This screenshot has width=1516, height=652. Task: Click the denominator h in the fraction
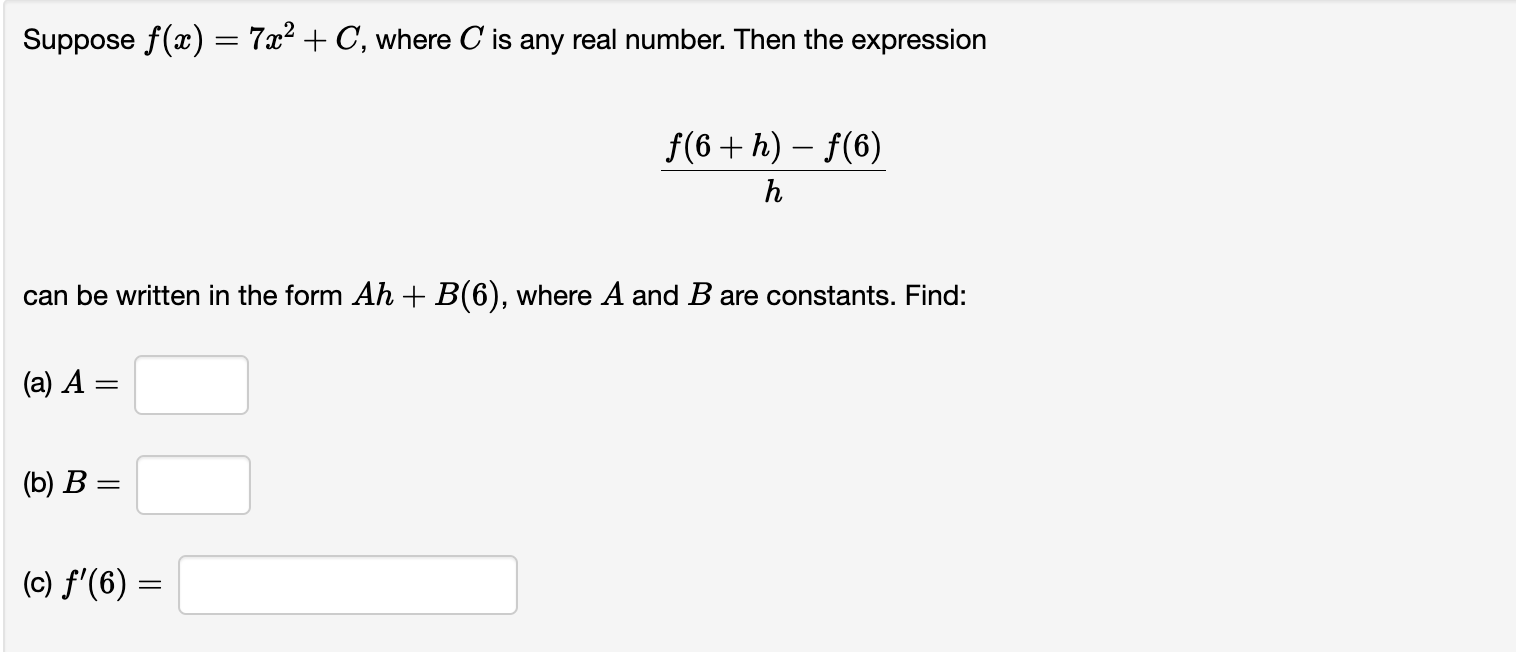point(772,192)
